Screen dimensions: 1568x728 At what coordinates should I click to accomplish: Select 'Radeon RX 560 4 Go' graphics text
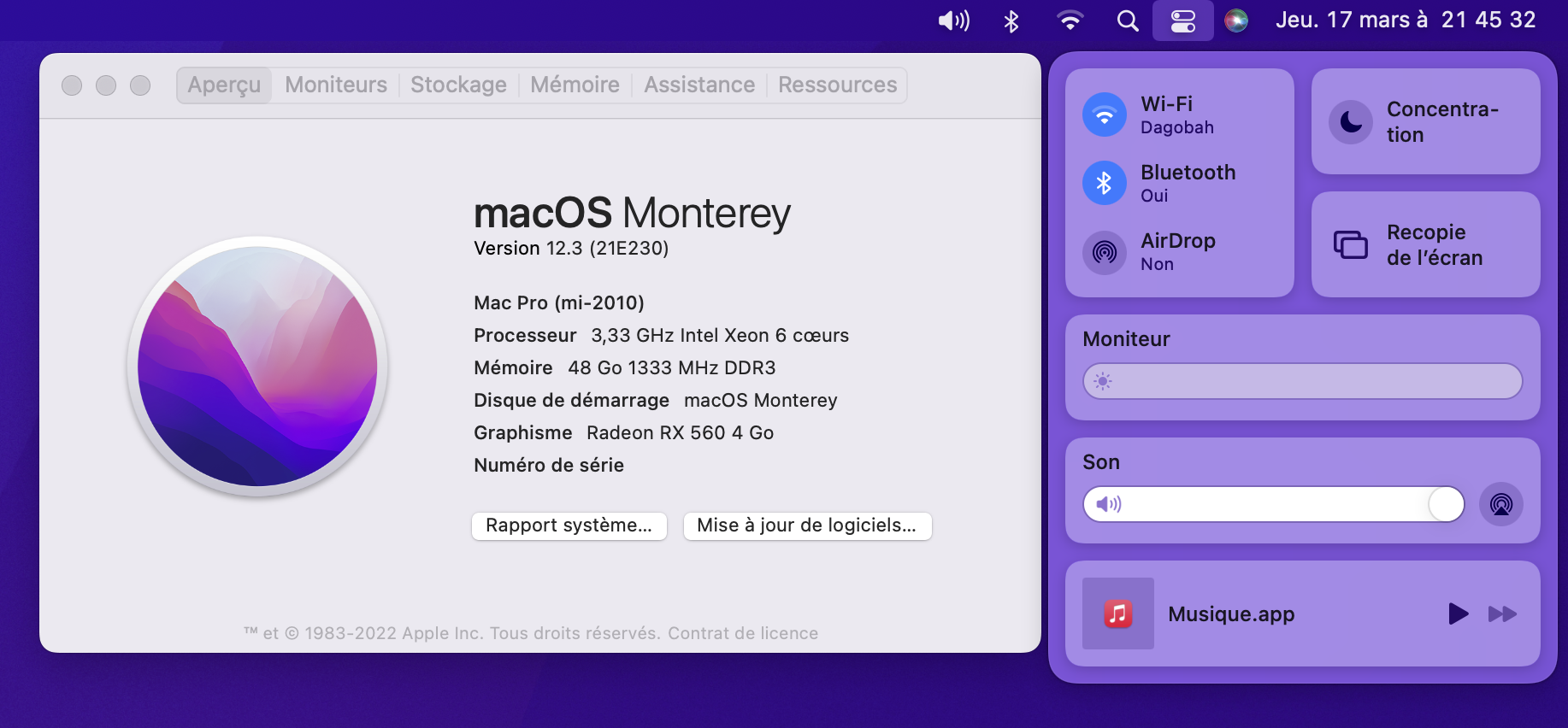click(x=680, y=433)
